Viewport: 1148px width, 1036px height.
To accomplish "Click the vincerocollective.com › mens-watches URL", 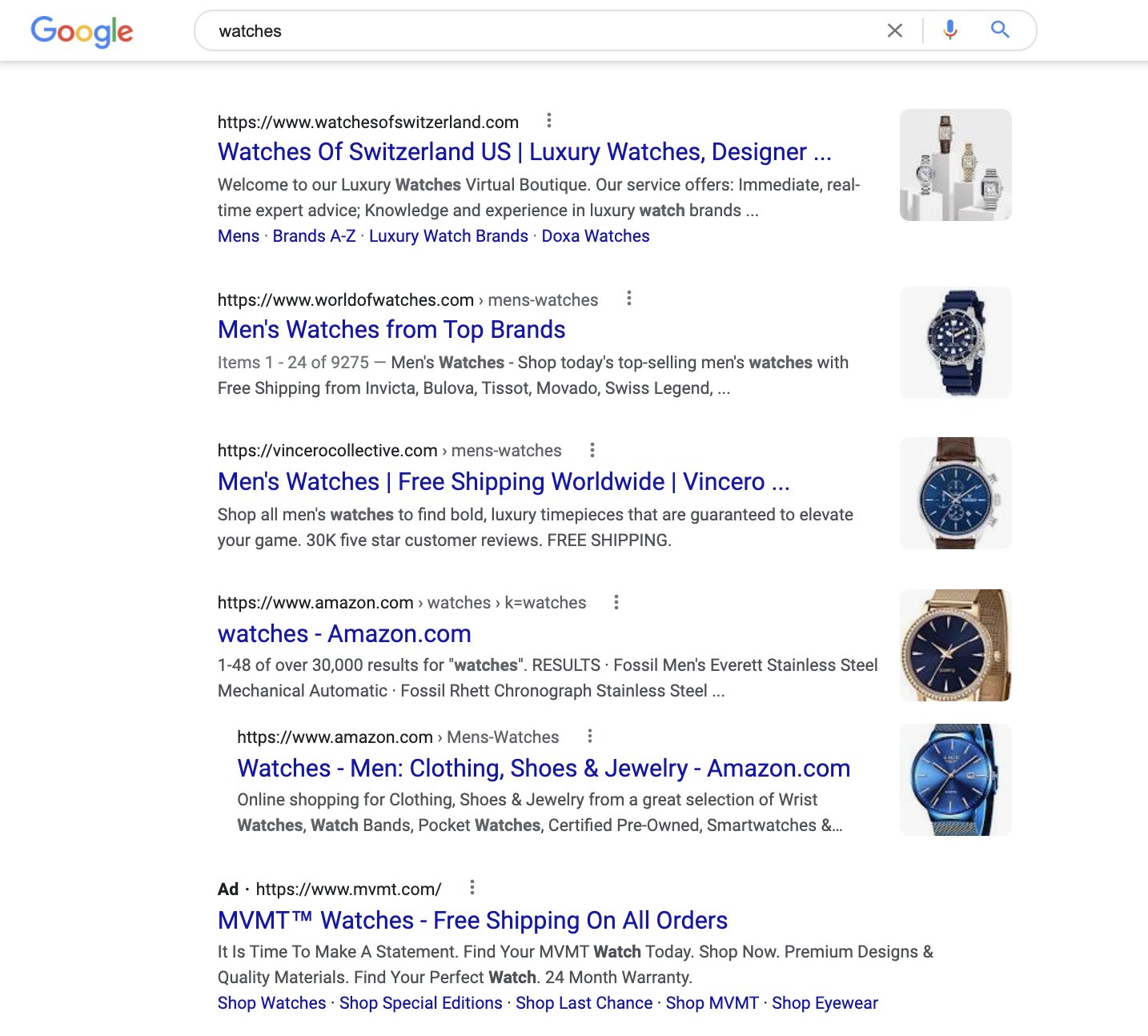I will (390, 451).
